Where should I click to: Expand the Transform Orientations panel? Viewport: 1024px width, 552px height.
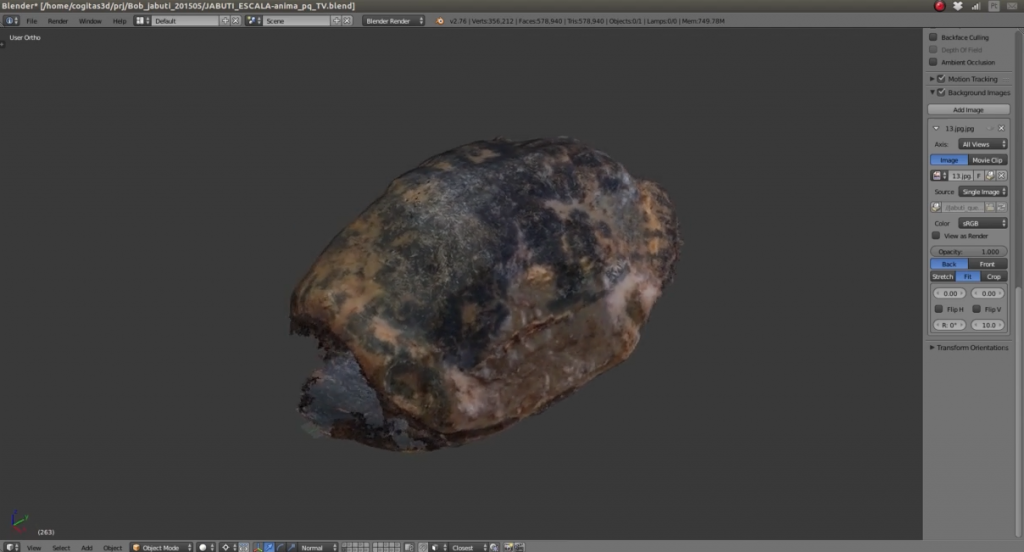point(932,348)
